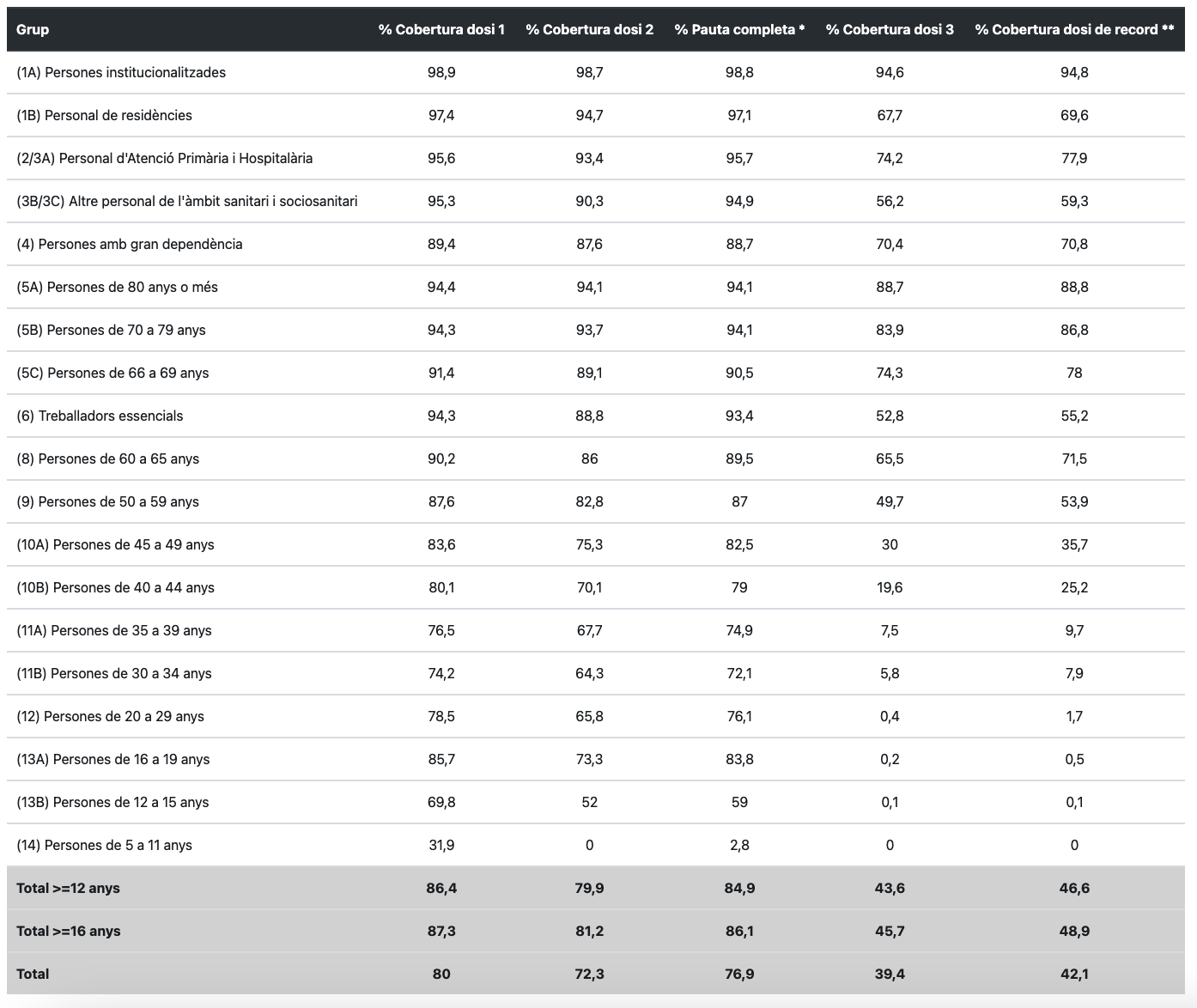
Task: Click the (5A) Persones de 80 anys o més label
Action: coord(117,287)
